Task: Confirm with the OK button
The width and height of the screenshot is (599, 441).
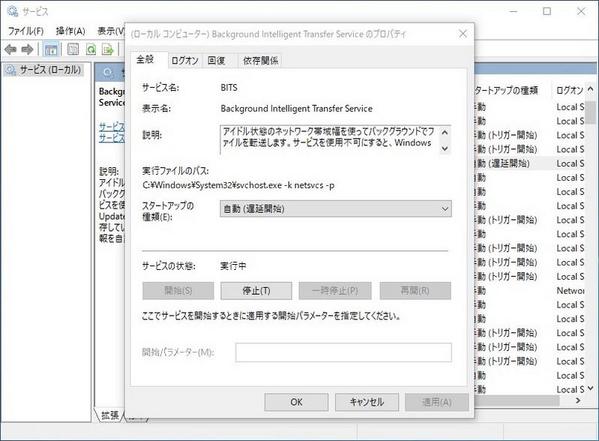Action: tap(296, 402)
